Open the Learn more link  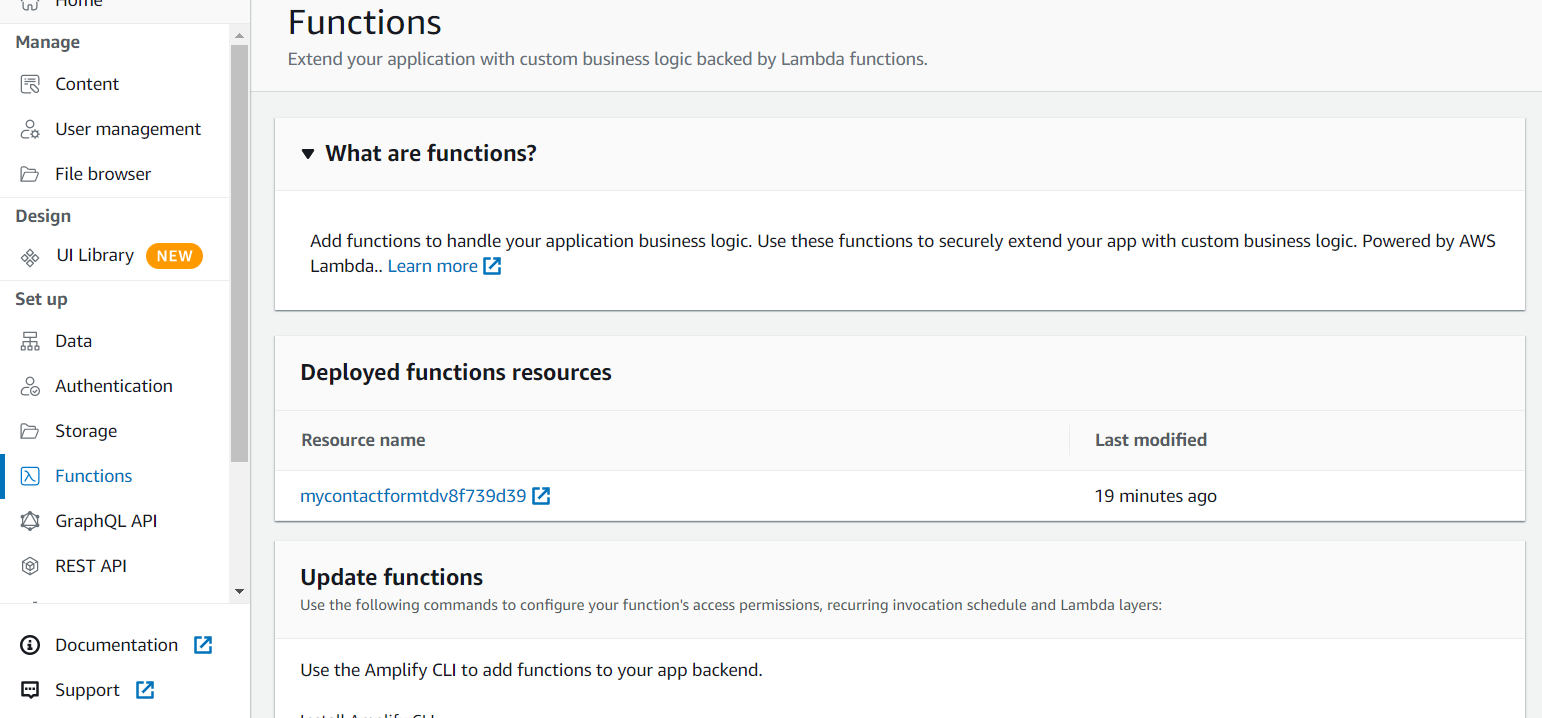[432, 266]
